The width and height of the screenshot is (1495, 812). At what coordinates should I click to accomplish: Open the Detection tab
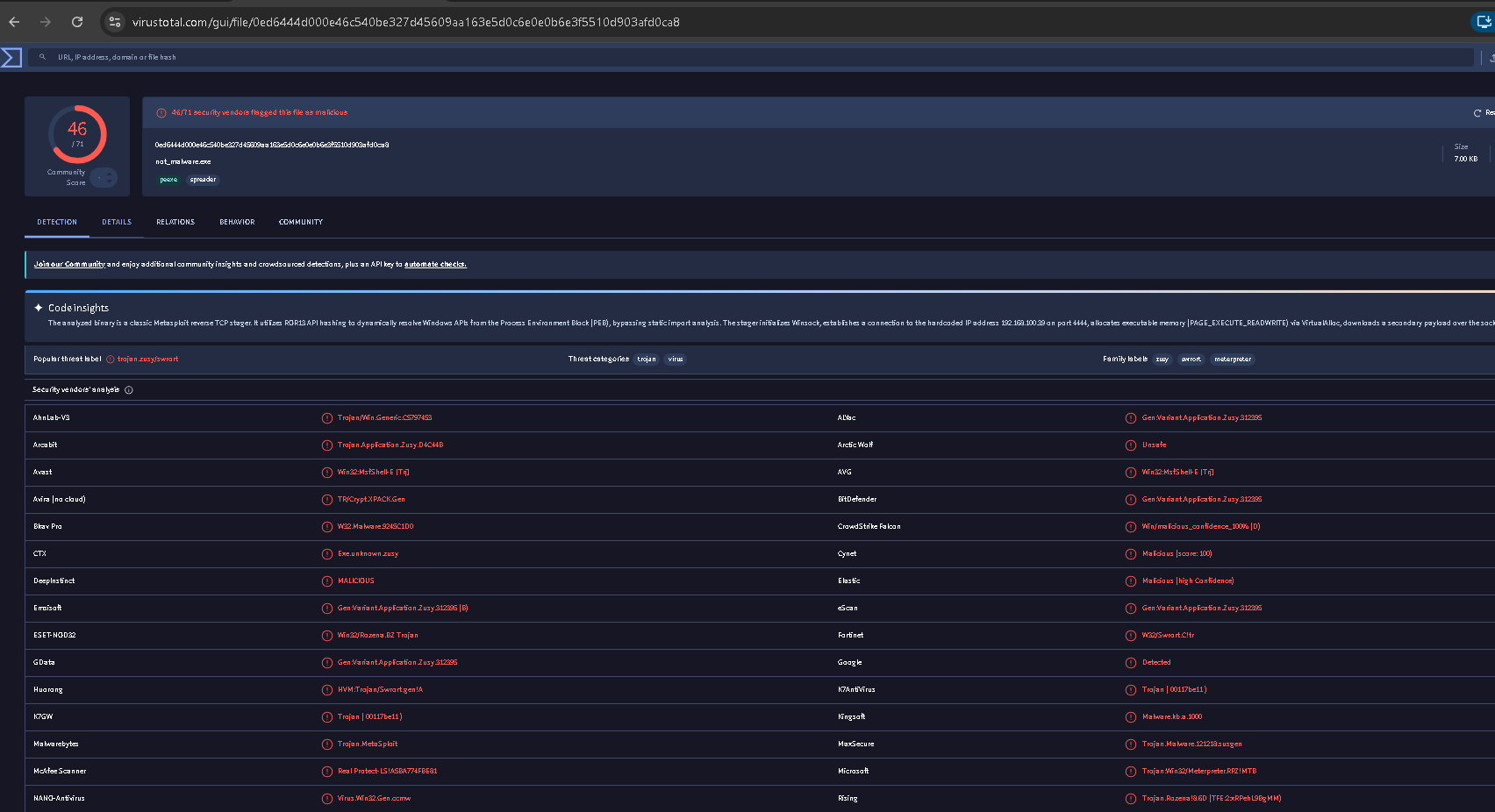(57, 223)
